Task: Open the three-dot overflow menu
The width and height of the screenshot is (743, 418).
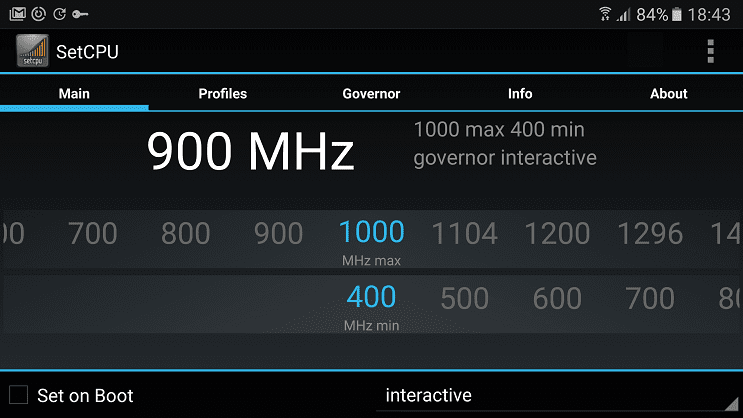Action: click(710, 51)
